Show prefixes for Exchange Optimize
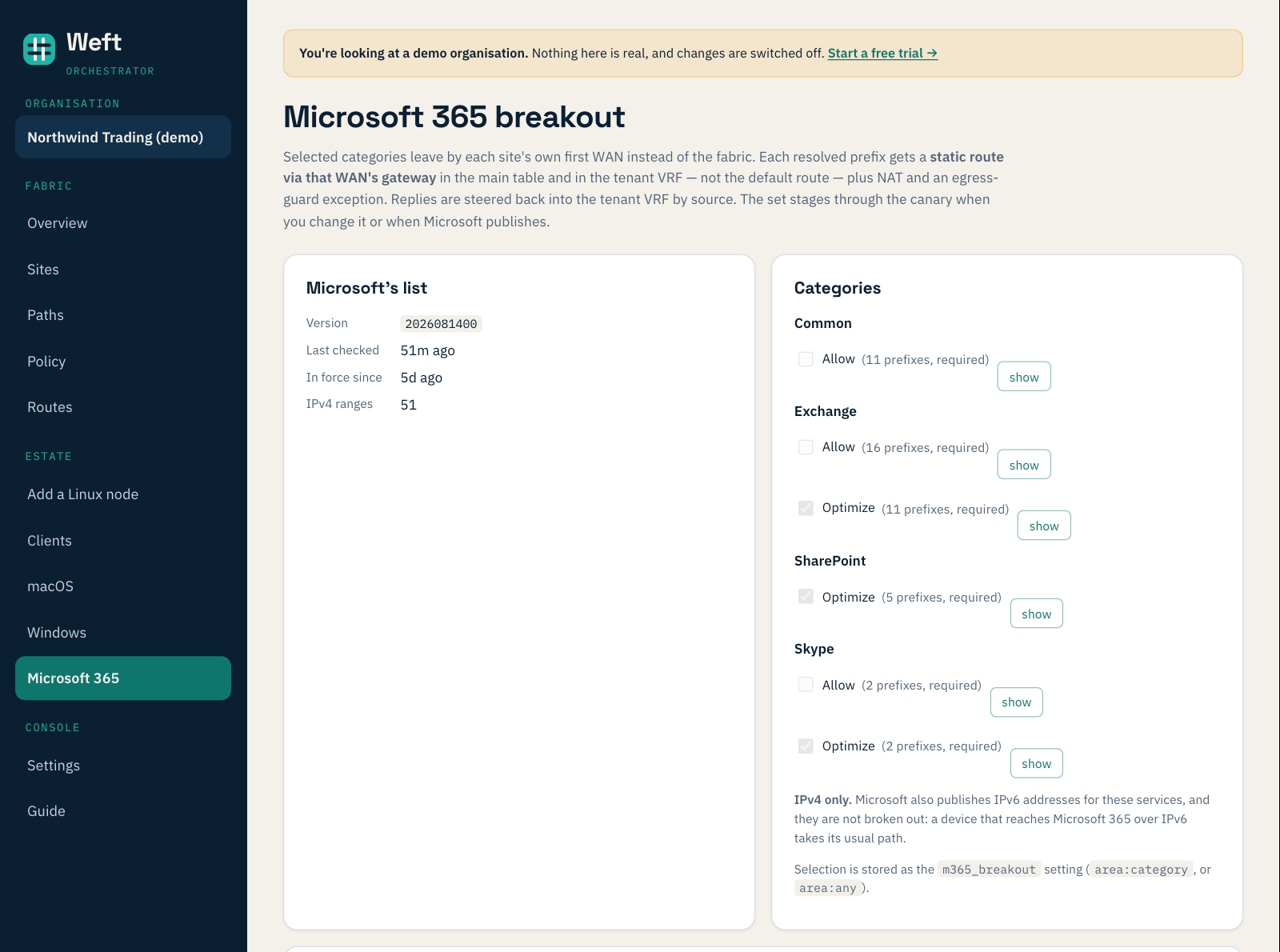This screenshot has height=952, width=1280. (1044, 526)
